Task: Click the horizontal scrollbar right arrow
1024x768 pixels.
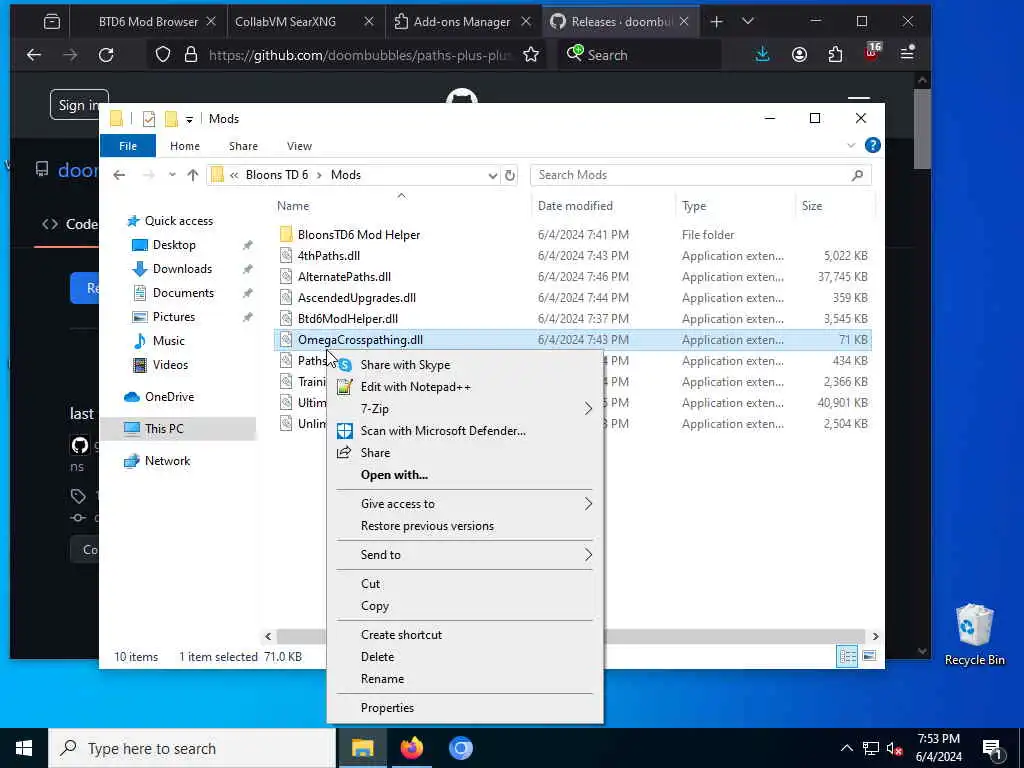Action: (x=875, y=636)
